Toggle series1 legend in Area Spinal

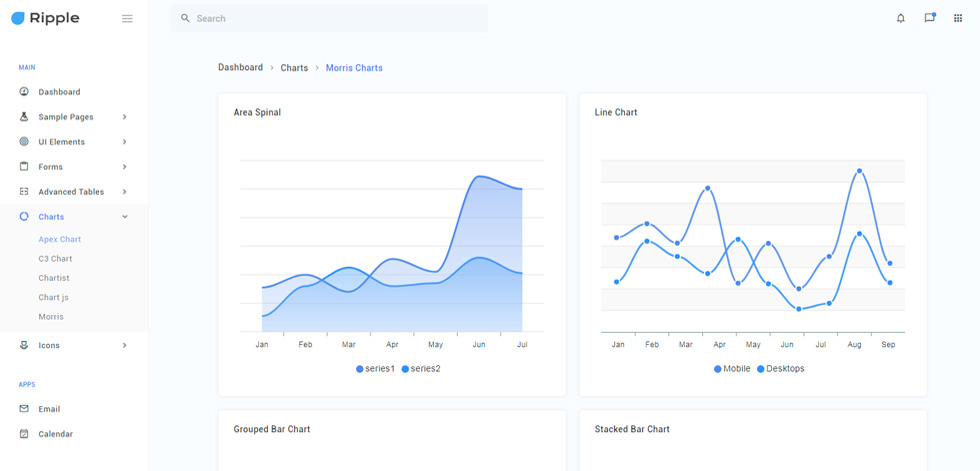376,369
